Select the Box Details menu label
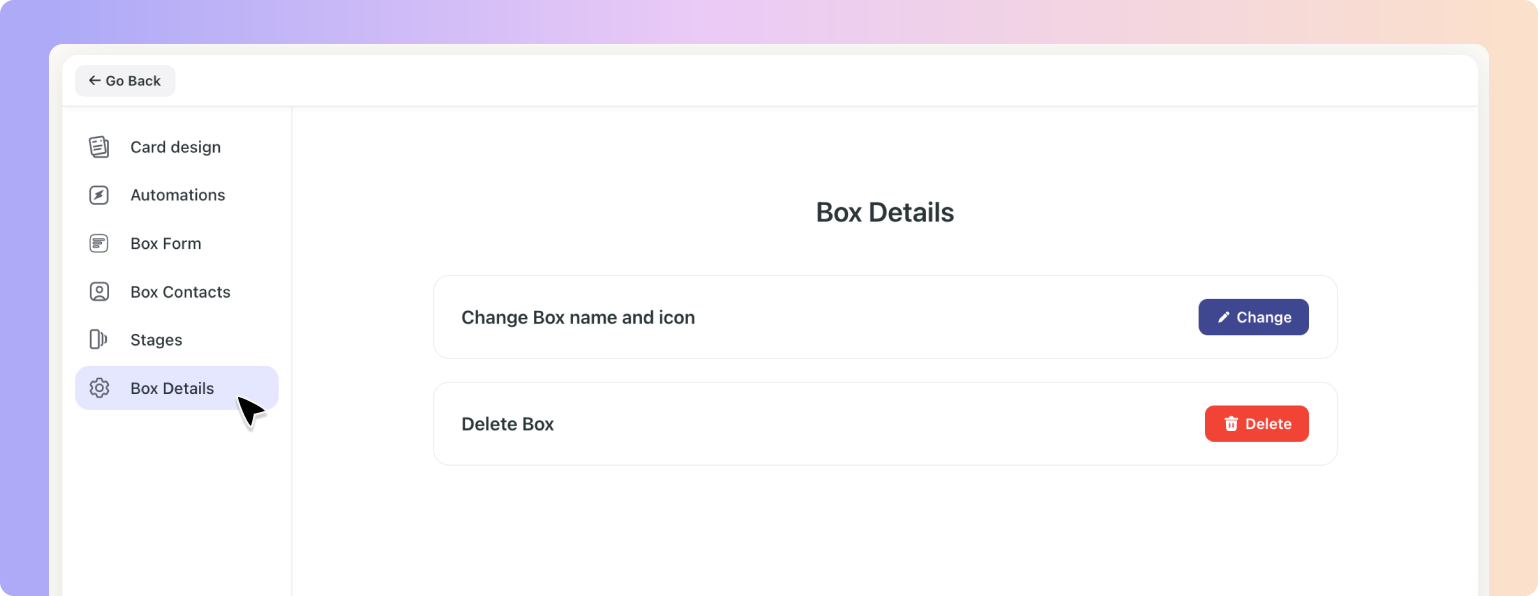 172,388
